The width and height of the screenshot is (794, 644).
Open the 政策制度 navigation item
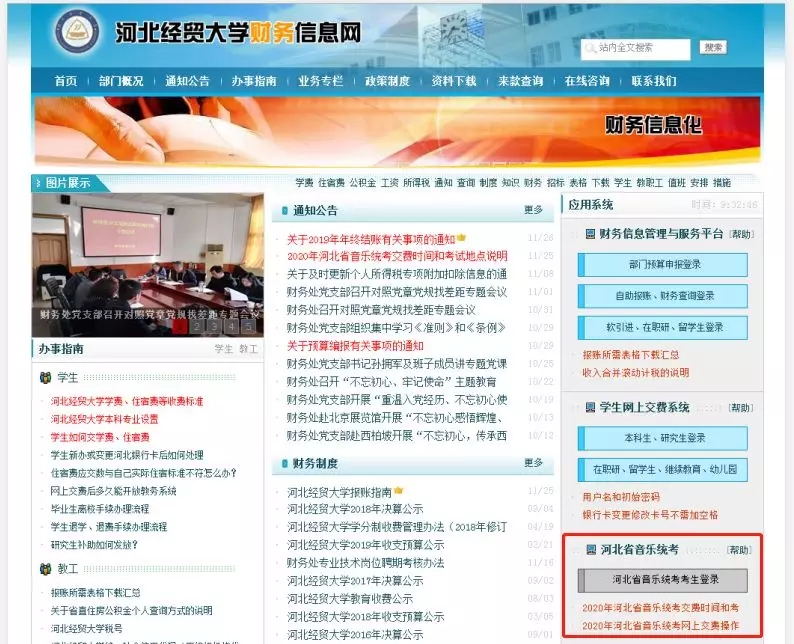(387, 81)
